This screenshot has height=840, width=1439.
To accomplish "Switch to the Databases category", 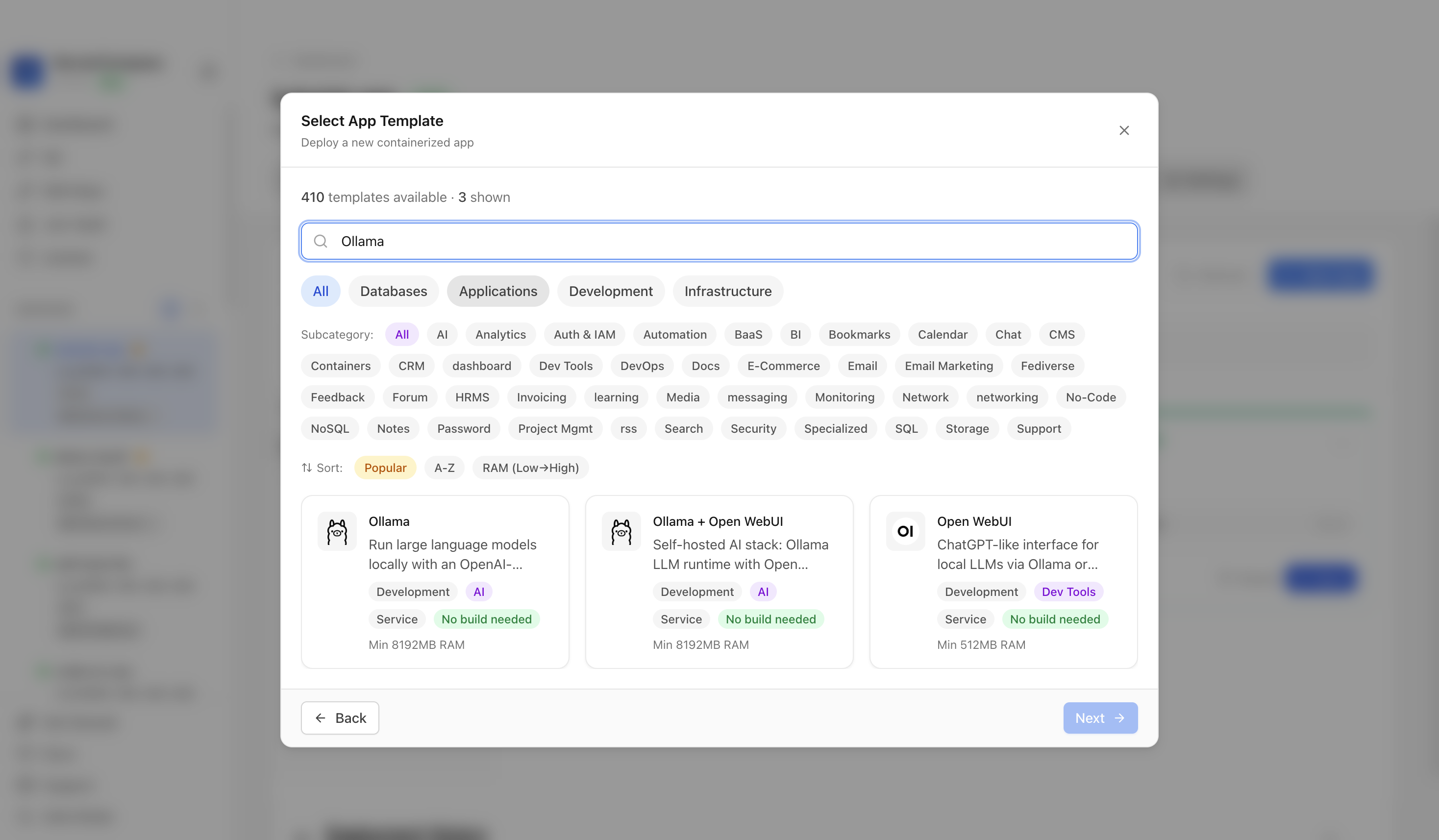I will (x=394, y=291).
